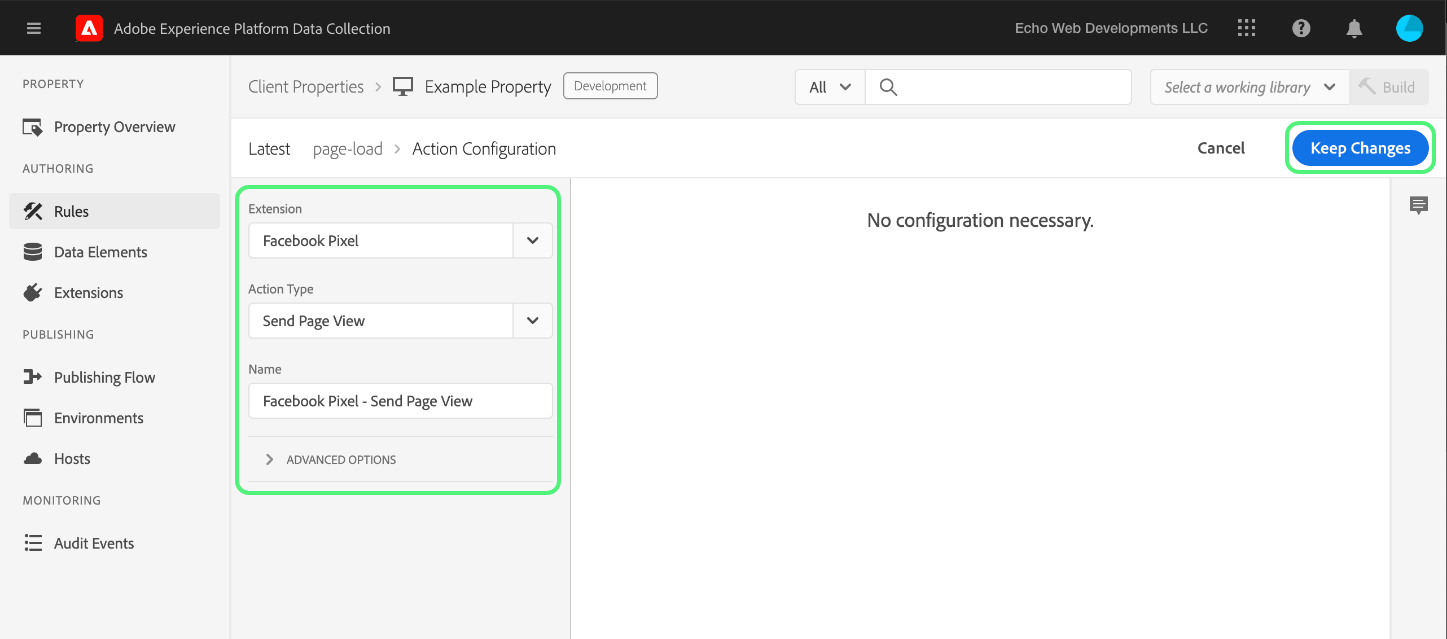Image resolution: width=1447 pixels, height=639 pixels.
Task: Expand the Action Type dropdown
Action: tap(532, 320)
